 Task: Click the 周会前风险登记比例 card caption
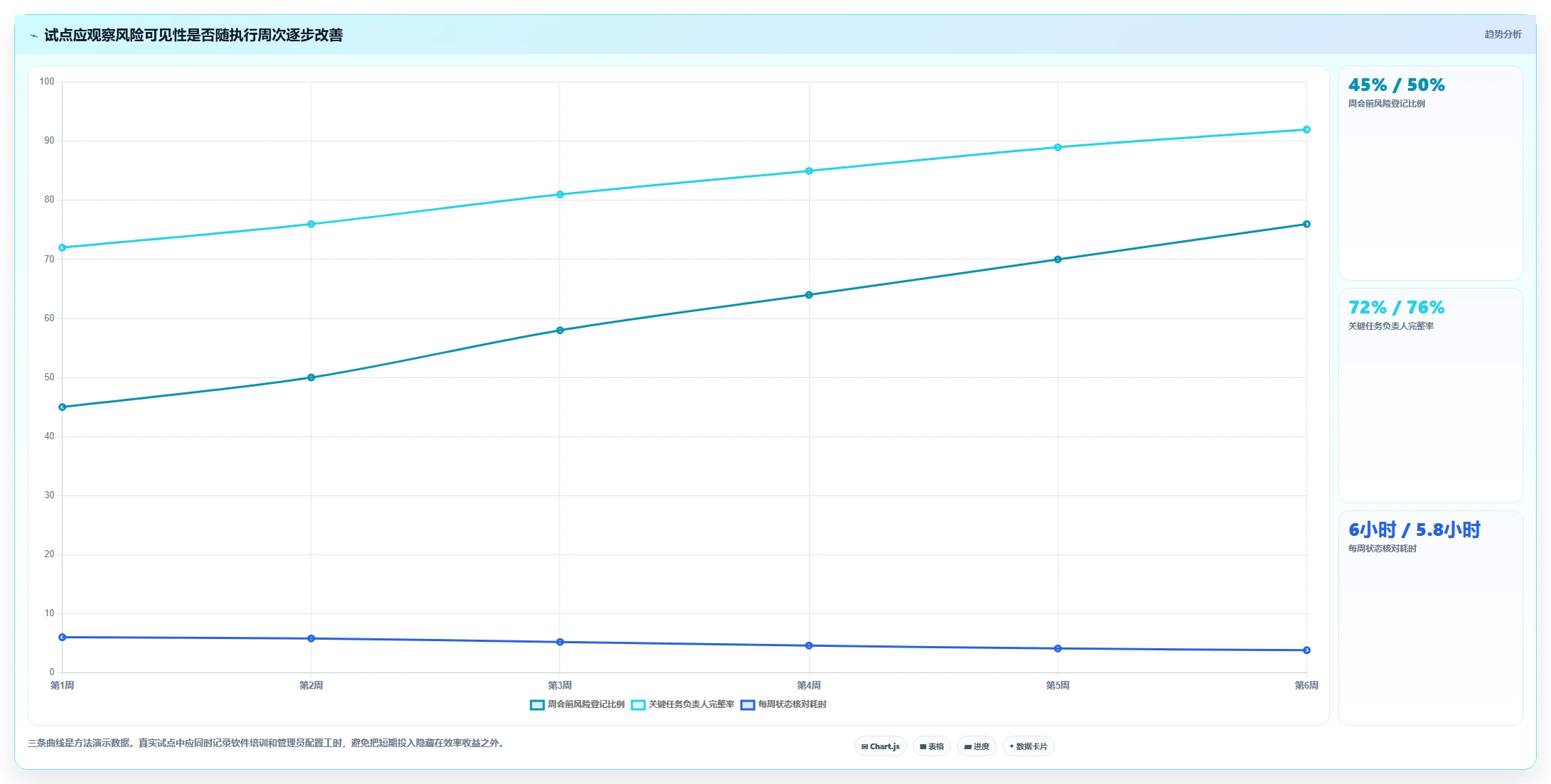pos(1387,104)
